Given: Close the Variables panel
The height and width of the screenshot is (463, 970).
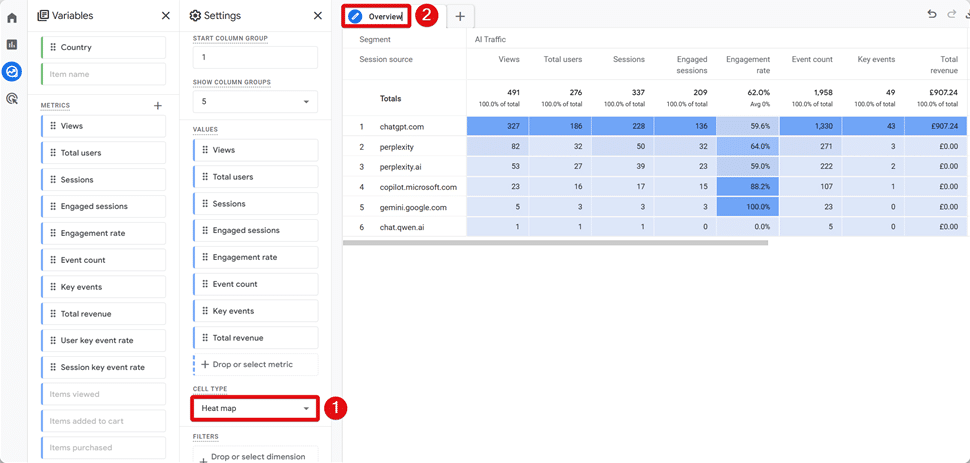Looking at the screenshot, I should 166,15.
